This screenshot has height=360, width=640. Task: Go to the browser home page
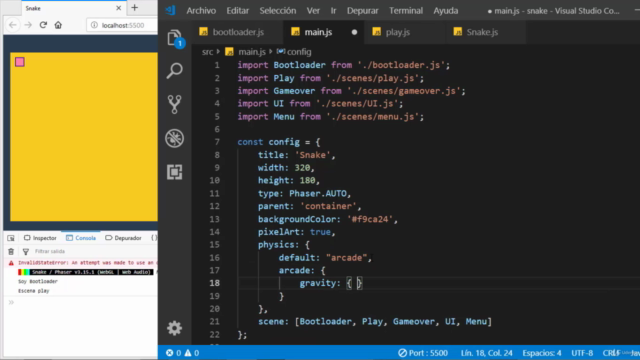click(x=58, y=25)
